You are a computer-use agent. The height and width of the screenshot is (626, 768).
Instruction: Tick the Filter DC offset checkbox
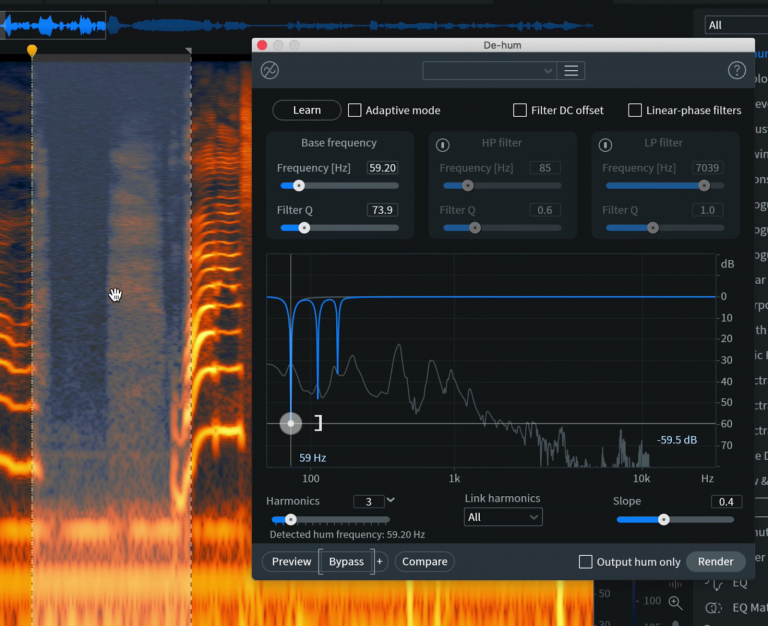coord(520,110)
